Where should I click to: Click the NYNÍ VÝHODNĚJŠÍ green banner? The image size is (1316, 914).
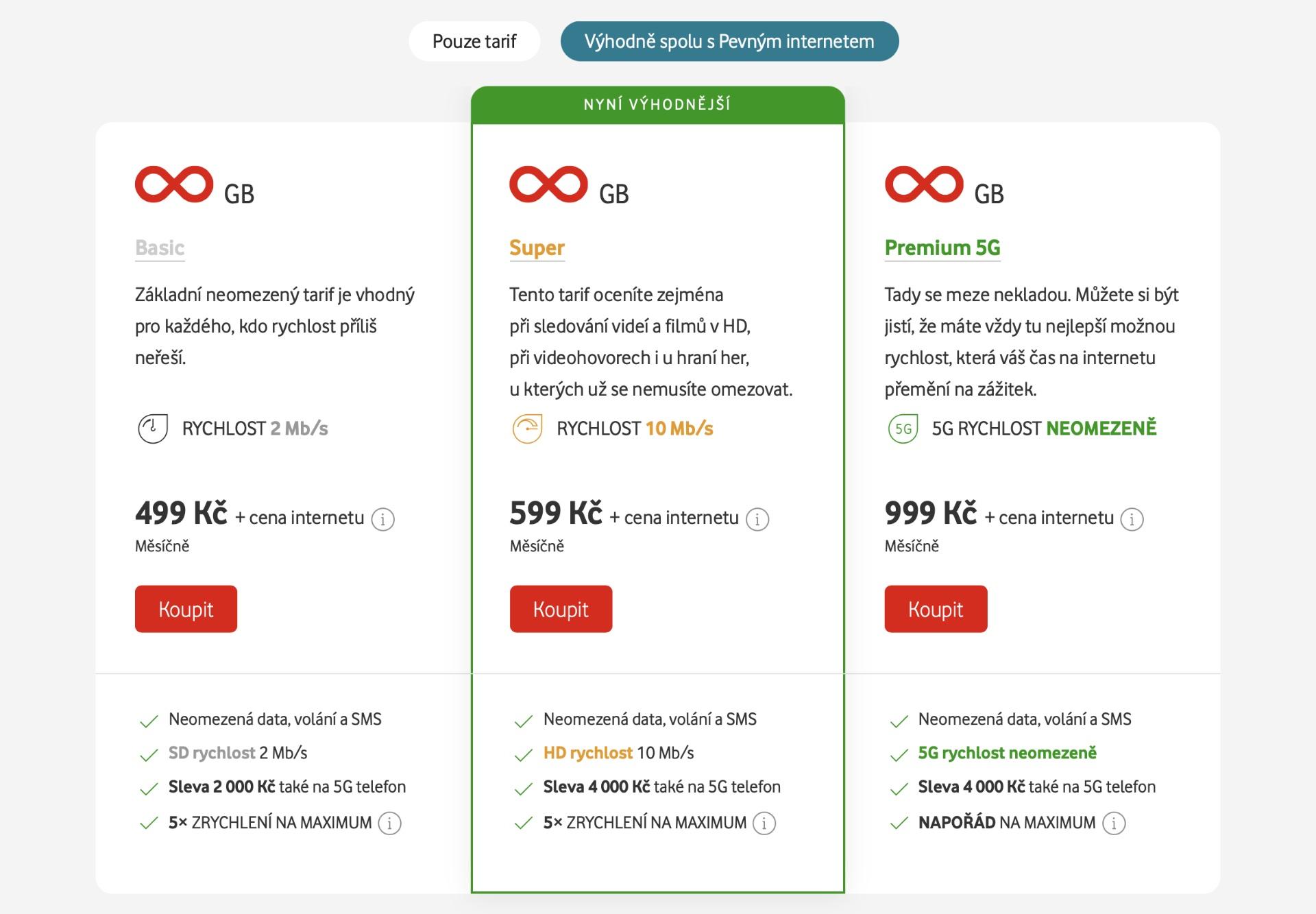[x=657, y=104]
